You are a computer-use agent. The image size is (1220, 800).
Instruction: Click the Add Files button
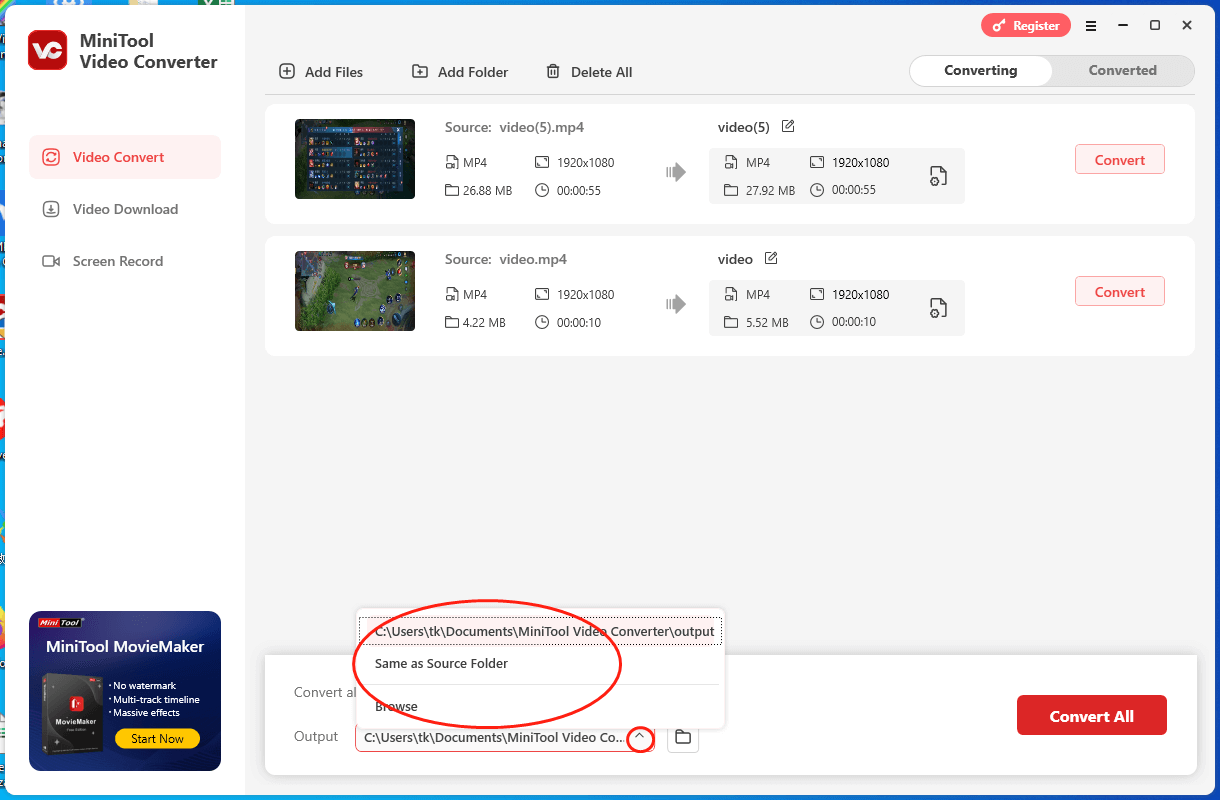tap(321, 72)
